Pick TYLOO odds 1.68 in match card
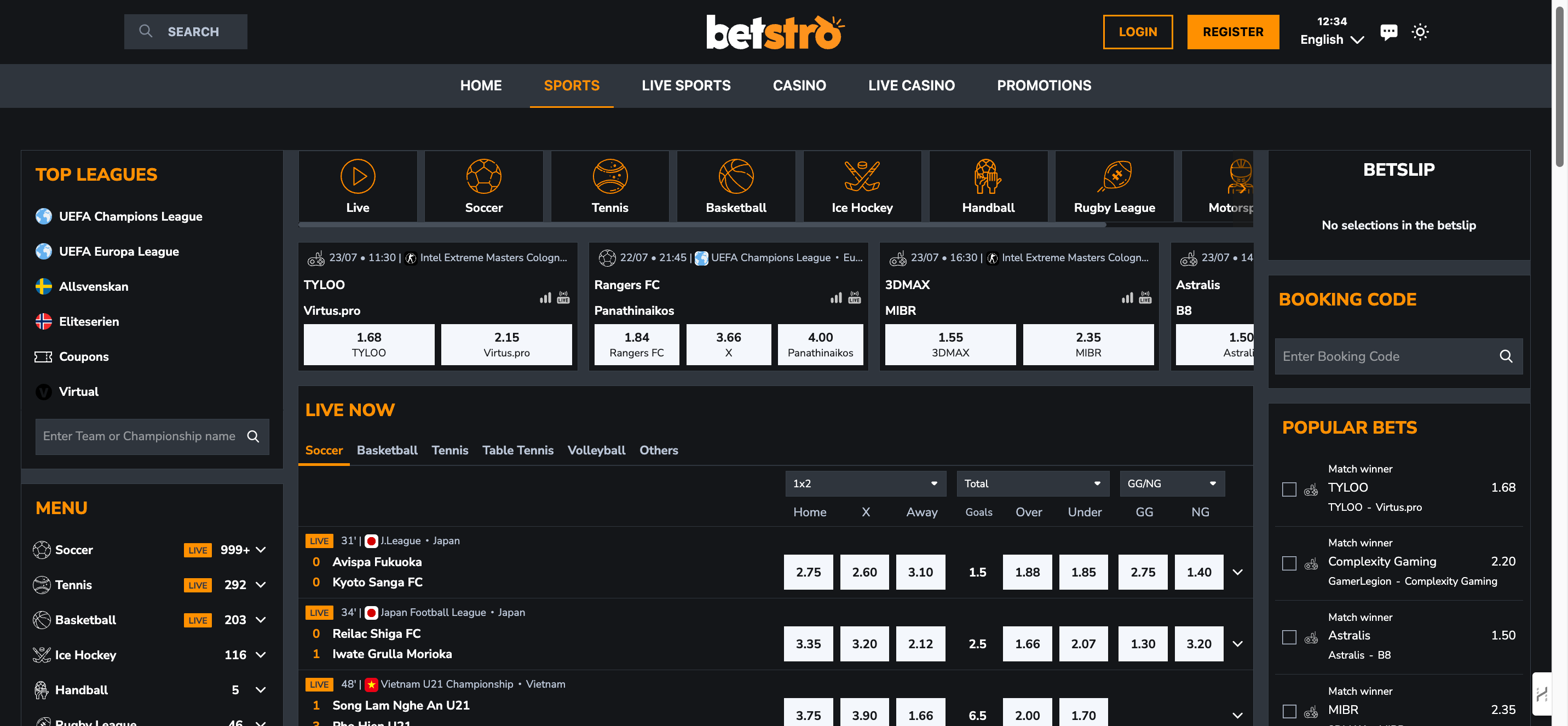1568x726 pixels. point(369,344)
